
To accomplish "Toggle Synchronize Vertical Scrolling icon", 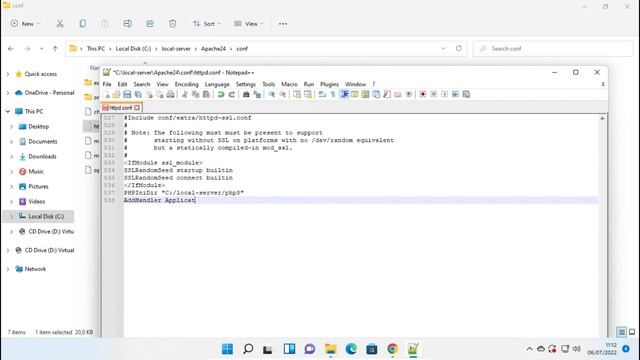I will coord(297,95).
